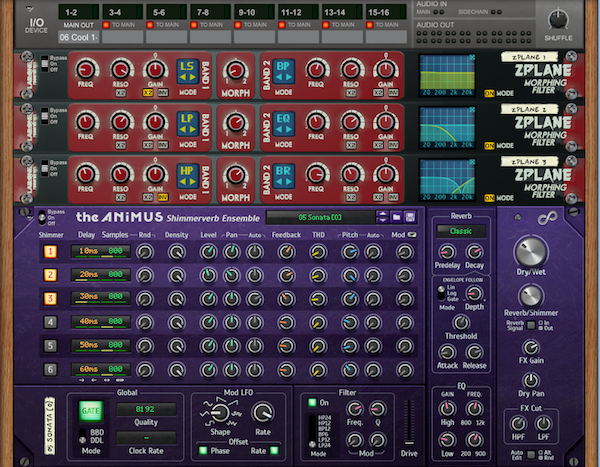The width and height of the screenshot is (600, 467).
Task: Enable Shimmer voice 4 button
Action: tap(50, 322)
